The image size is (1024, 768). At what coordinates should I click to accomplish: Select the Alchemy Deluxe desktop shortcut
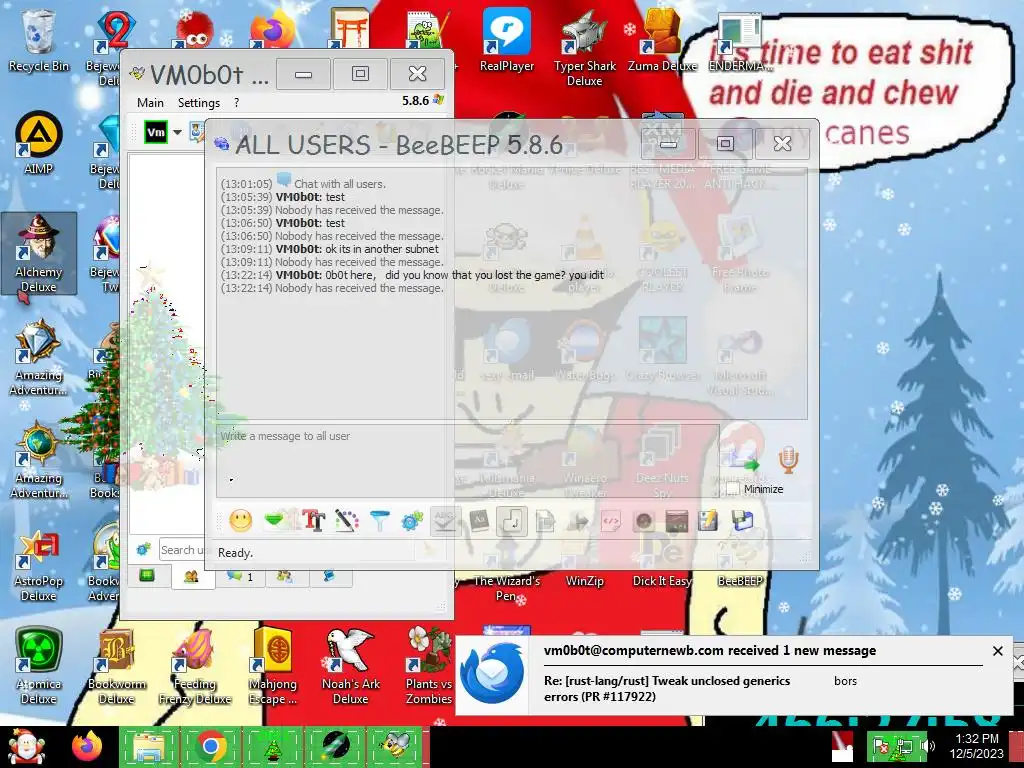39,253
